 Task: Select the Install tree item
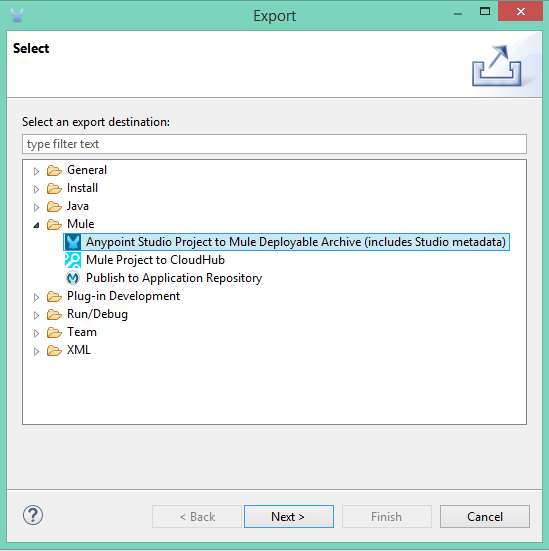(82, 188)
